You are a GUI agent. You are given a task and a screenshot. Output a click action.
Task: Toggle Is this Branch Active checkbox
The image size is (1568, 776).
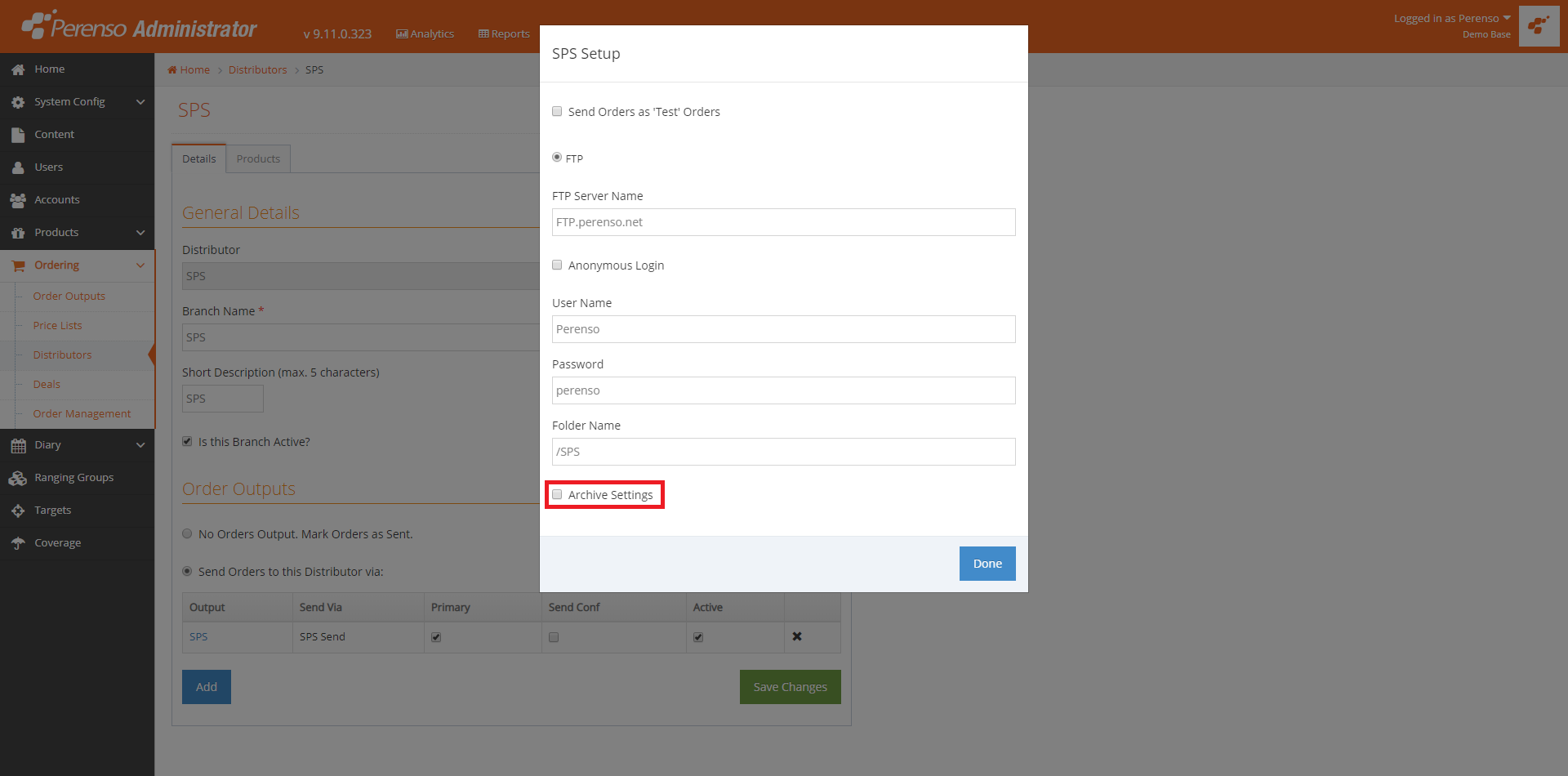coord(187,441)
